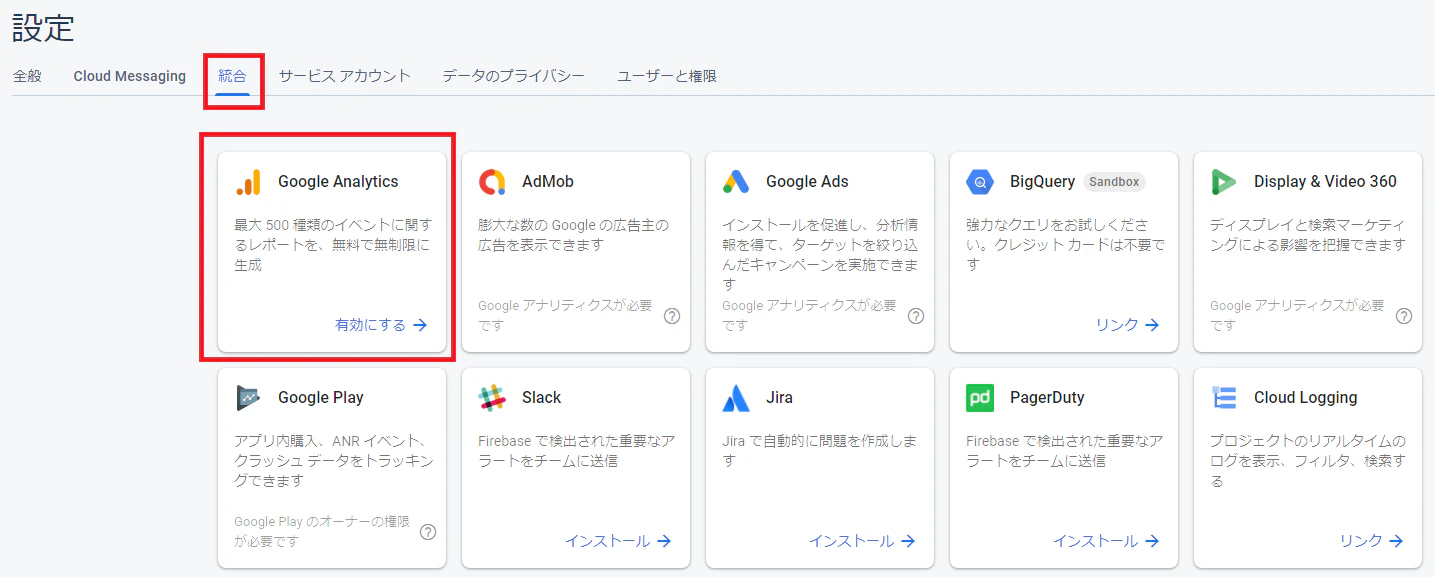Open help icon on Google Ads card

point(916,316)
